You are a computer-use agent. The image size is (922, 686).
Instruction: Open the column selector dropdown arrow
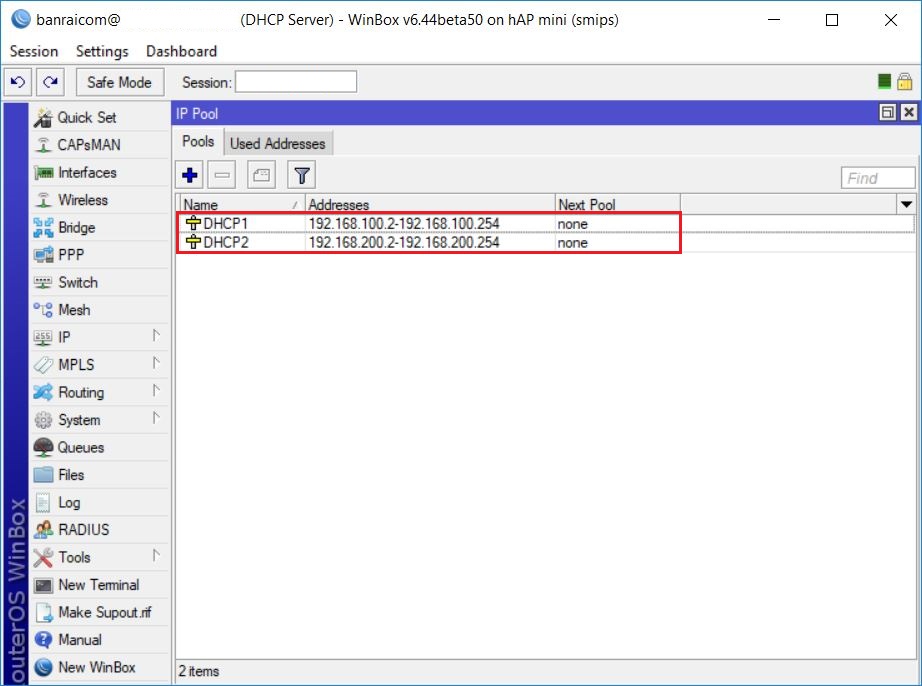[x=906, y=205]
